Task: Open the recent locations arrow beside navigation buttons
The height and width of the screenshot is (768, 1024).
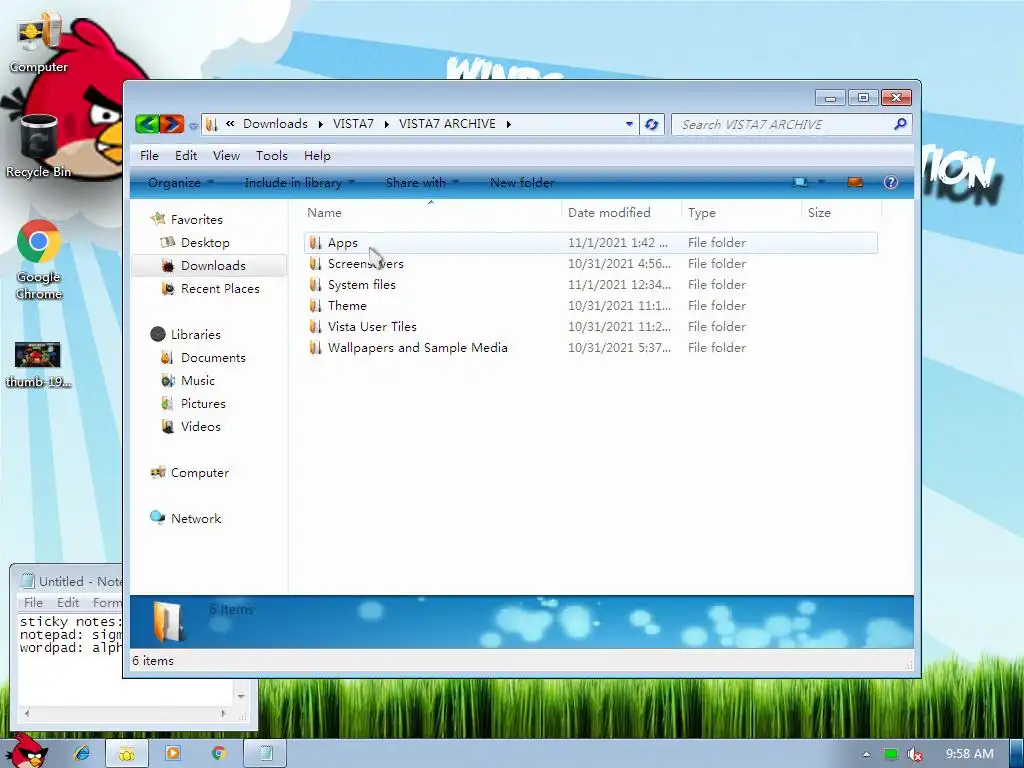Action: (193, 125)
